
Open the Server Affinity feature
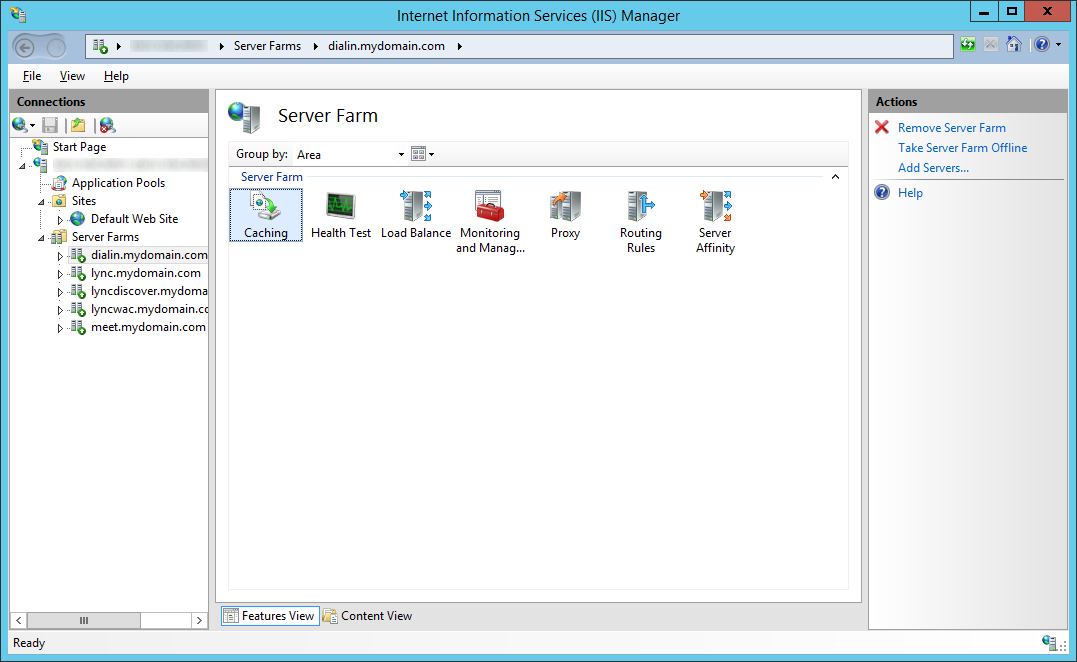pos(715,222)
